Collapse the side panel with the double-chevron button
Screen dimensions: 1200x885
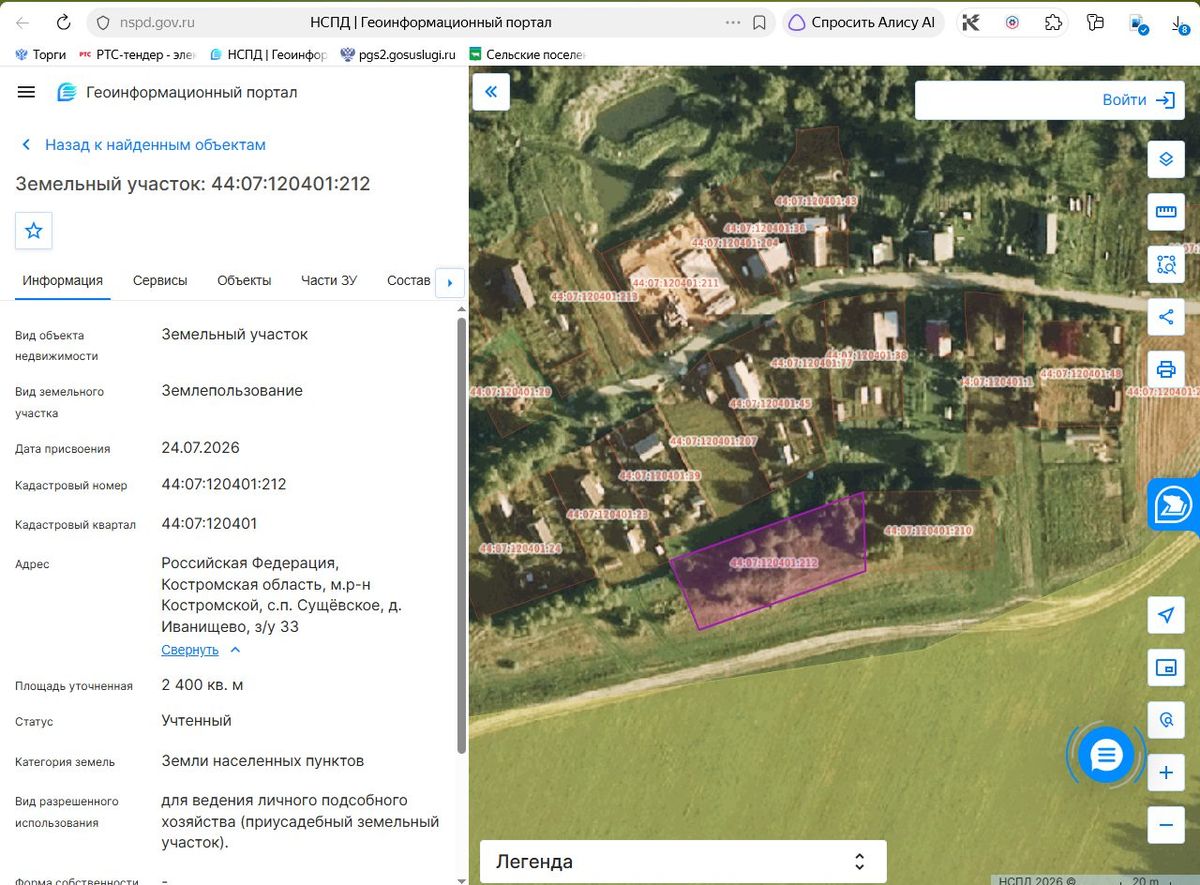(x=491, y=92)
